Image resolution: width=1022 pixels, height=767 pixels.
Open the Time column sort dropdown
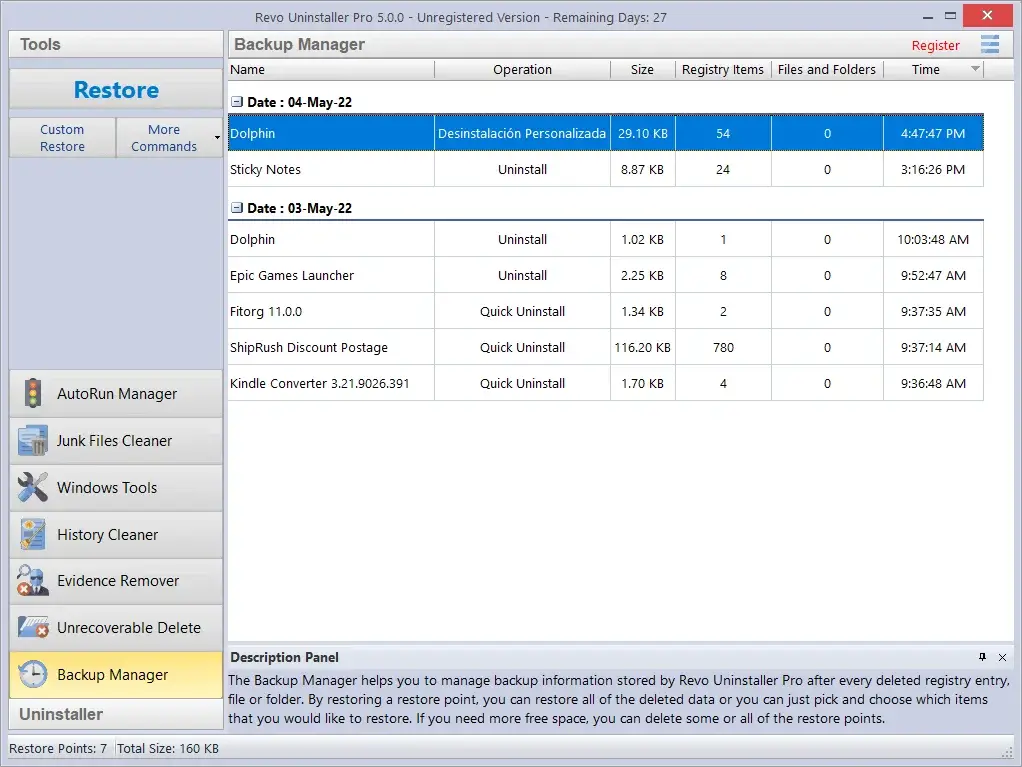[x=976, y=69]
